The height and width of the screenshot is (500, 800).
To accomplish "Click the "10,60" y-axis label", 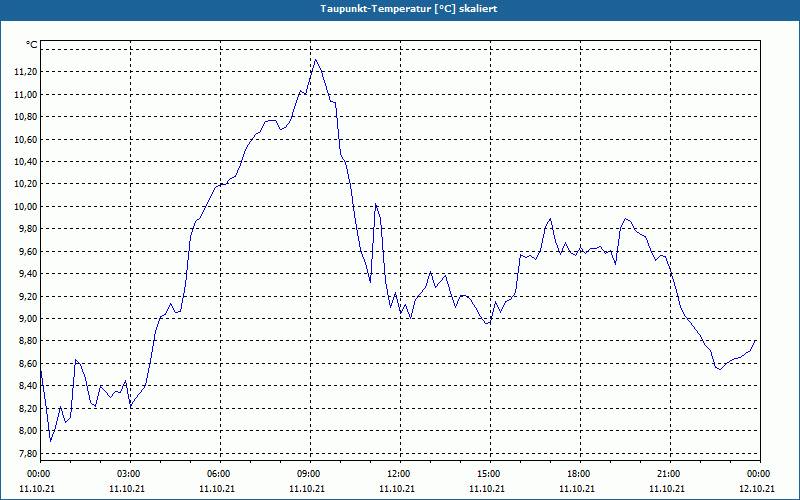I will (x=25, y=139).
